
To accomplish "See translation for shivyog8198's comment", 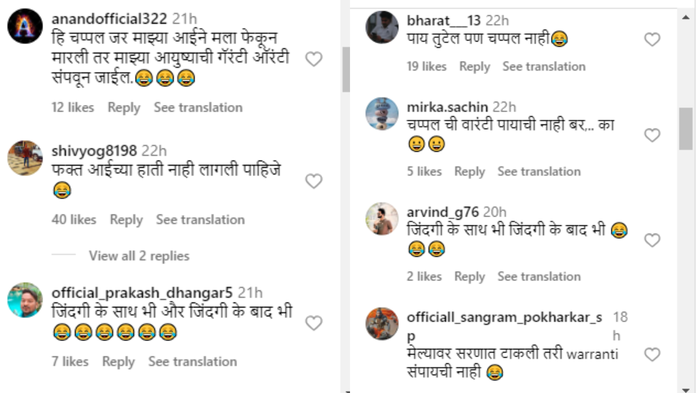I will 200,220.
